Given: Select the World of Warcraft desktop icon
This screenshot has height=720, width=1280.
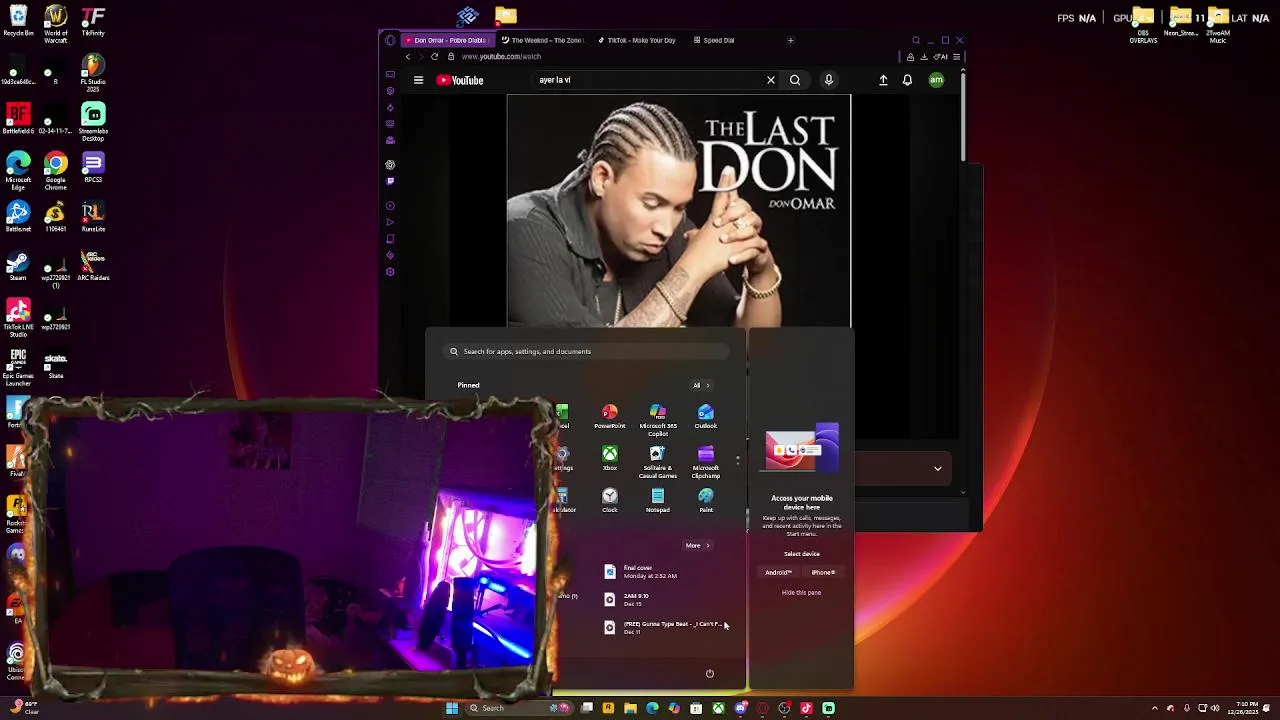Looking at the screenshot, I should coord(56,24).
